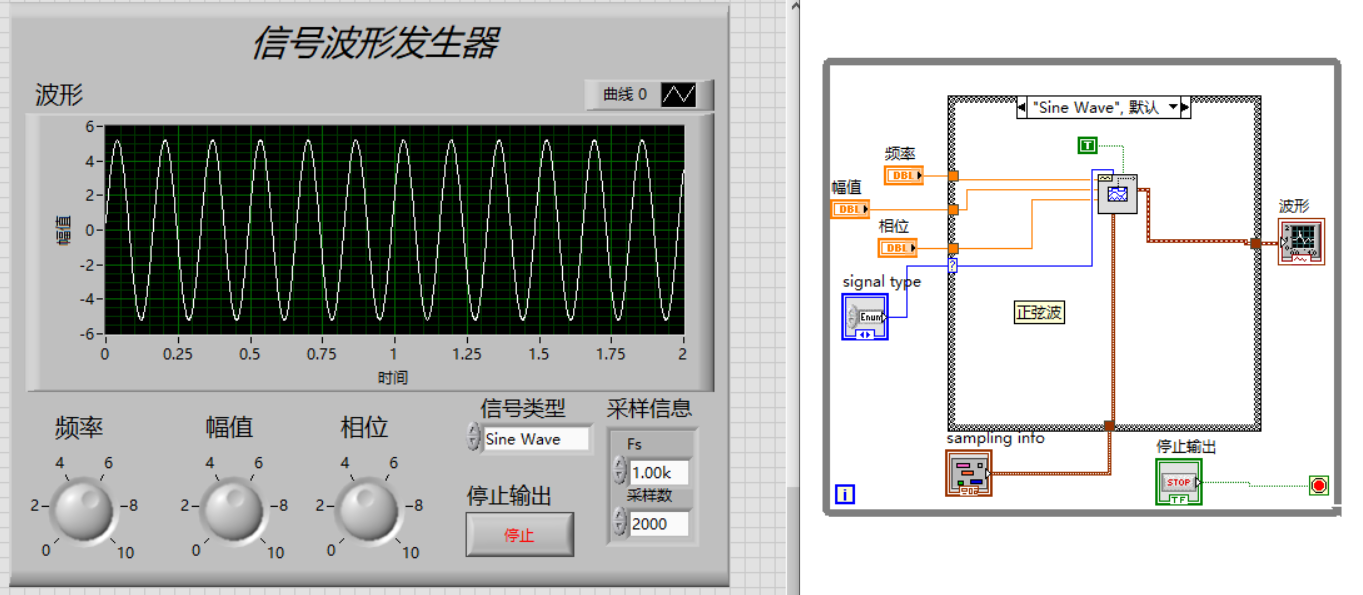Select the 相位 DBL terminal in block diagram
The height and width of the screenshot is (595, 1363).
(x=897, y=247)
